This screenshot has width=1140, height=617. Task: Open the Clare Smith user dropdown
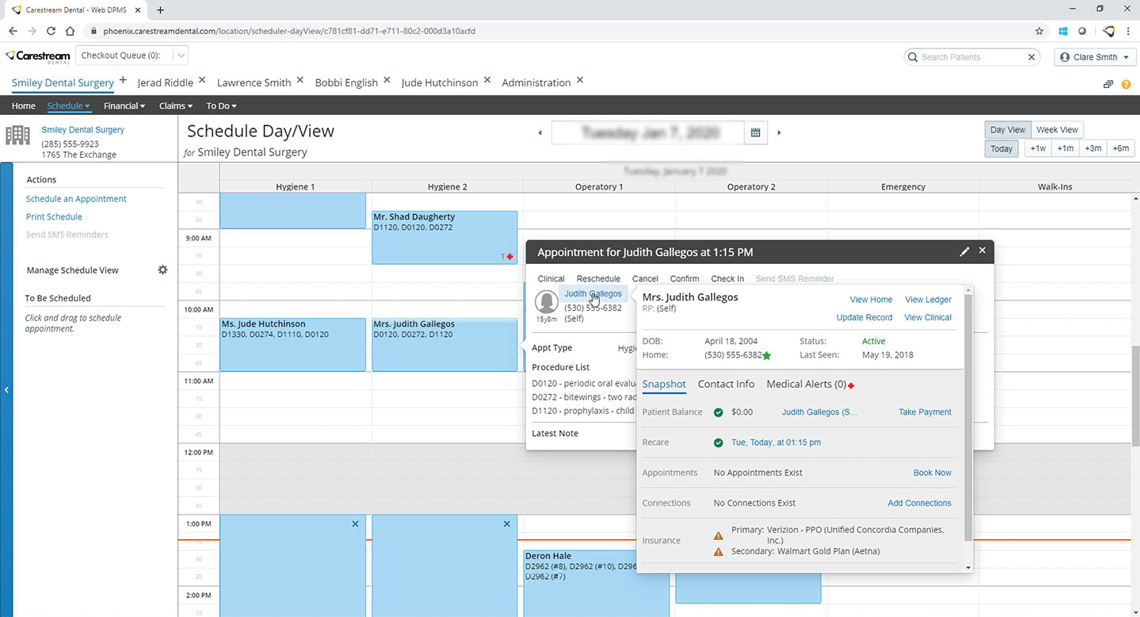pos(1094,57)
